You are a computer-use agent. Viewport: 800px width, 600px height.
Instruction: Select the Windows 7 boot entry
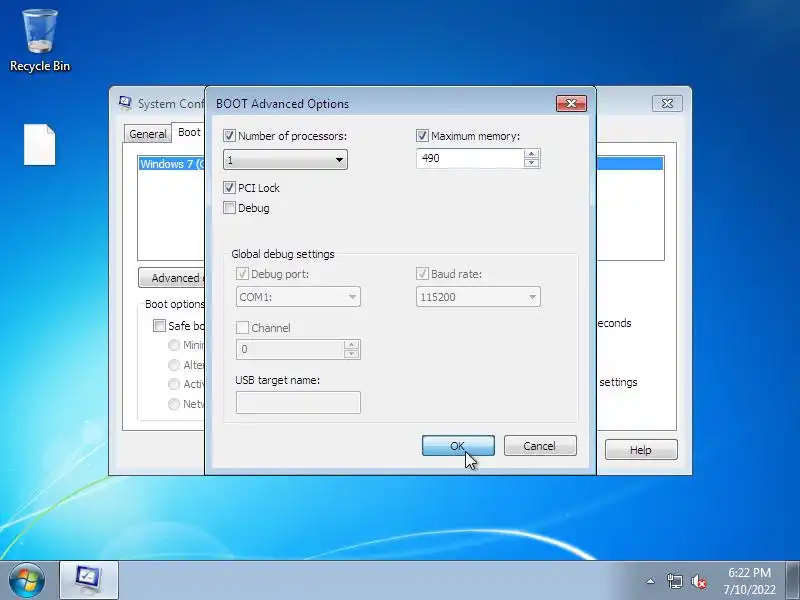[172, 164]
